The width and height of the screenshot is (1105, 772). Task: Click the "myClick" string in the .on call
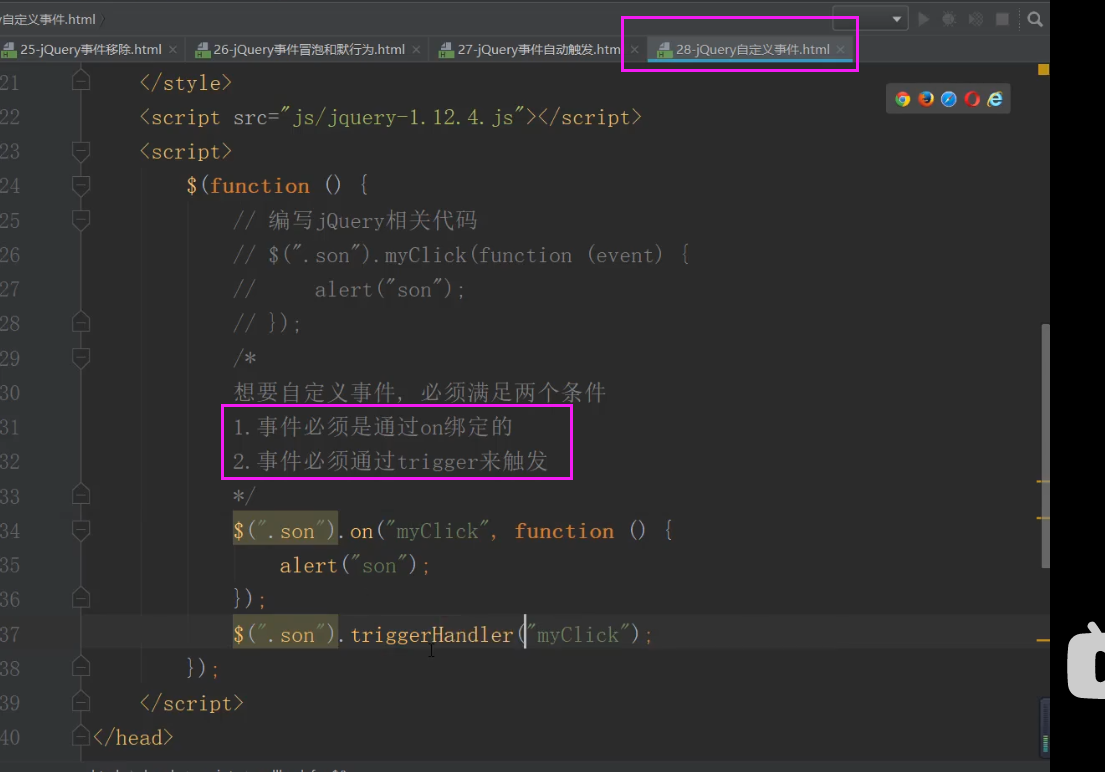coord(437,531)
